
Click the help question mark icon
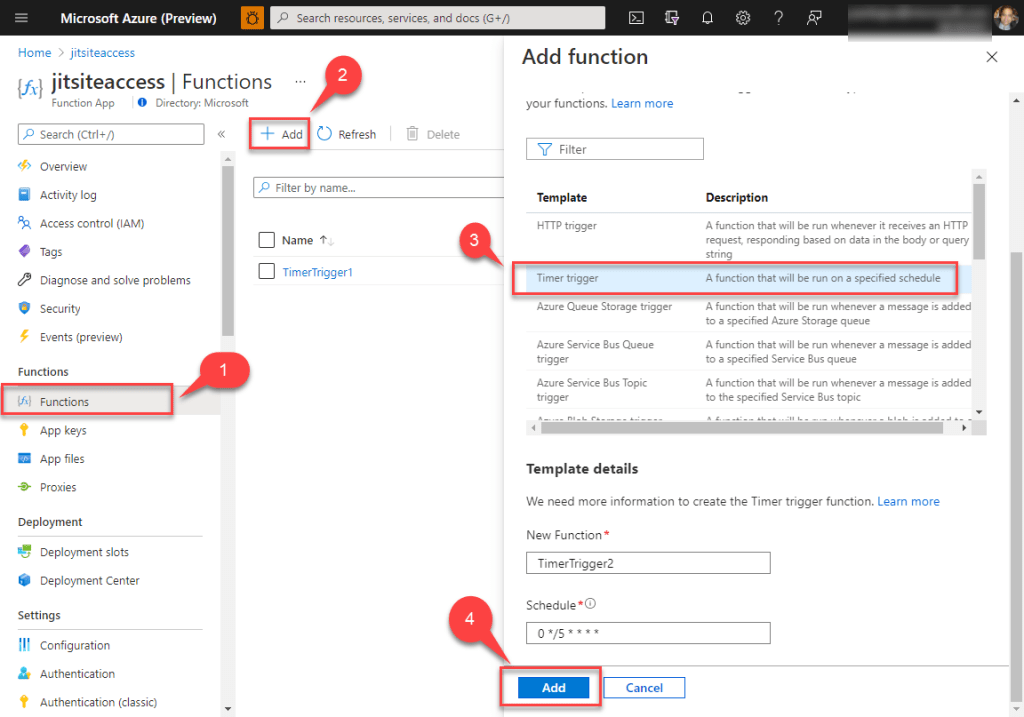[x=779, y=18]
